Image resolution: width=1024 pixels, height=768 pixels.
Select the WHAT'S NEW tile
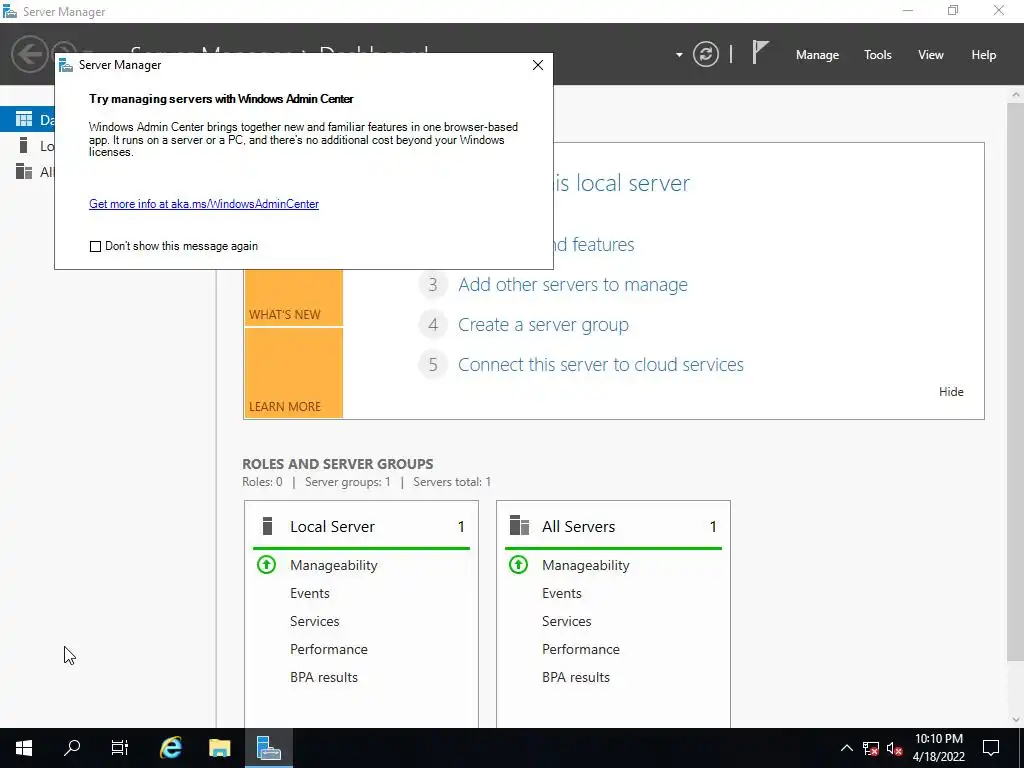pos(293,298)
